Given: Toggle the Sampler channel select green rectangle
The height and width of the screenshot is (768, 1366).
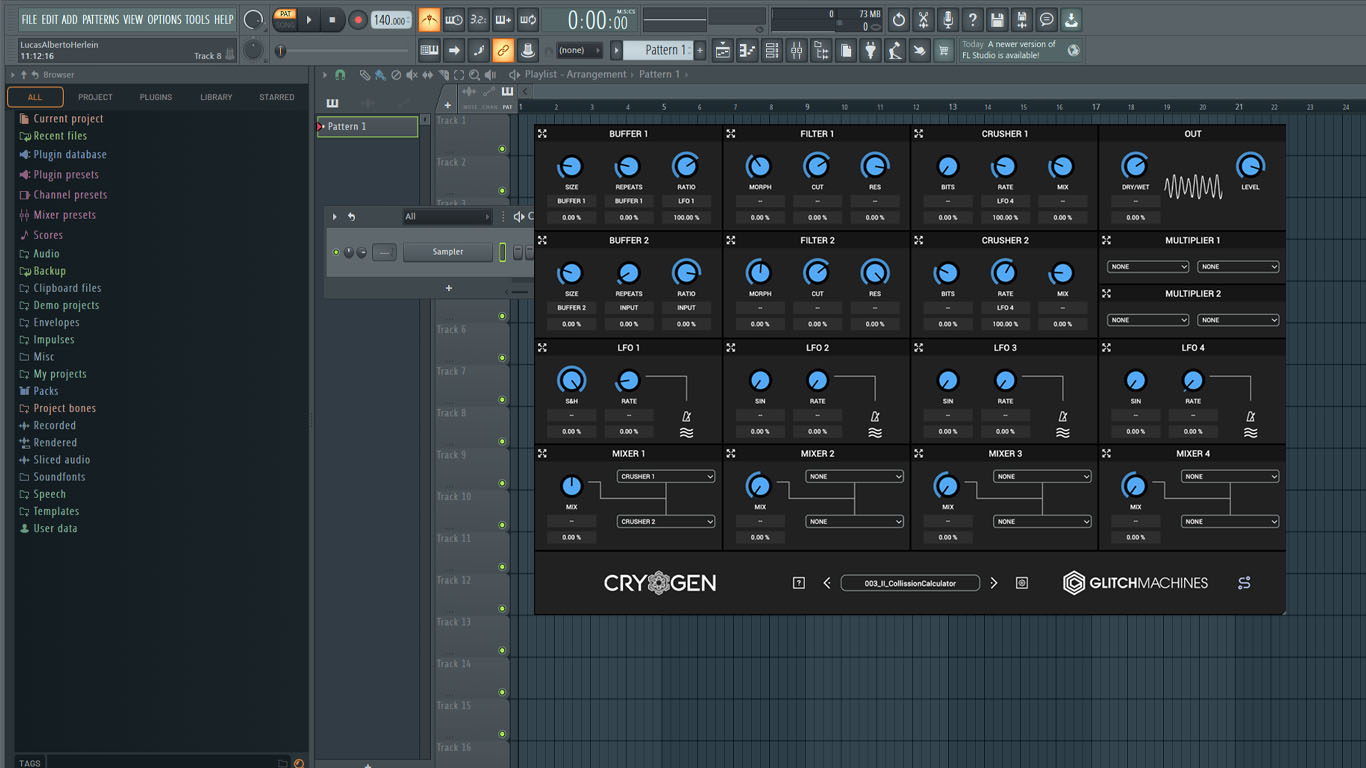Looking at the screenshot, I should (x=503, y=252).
